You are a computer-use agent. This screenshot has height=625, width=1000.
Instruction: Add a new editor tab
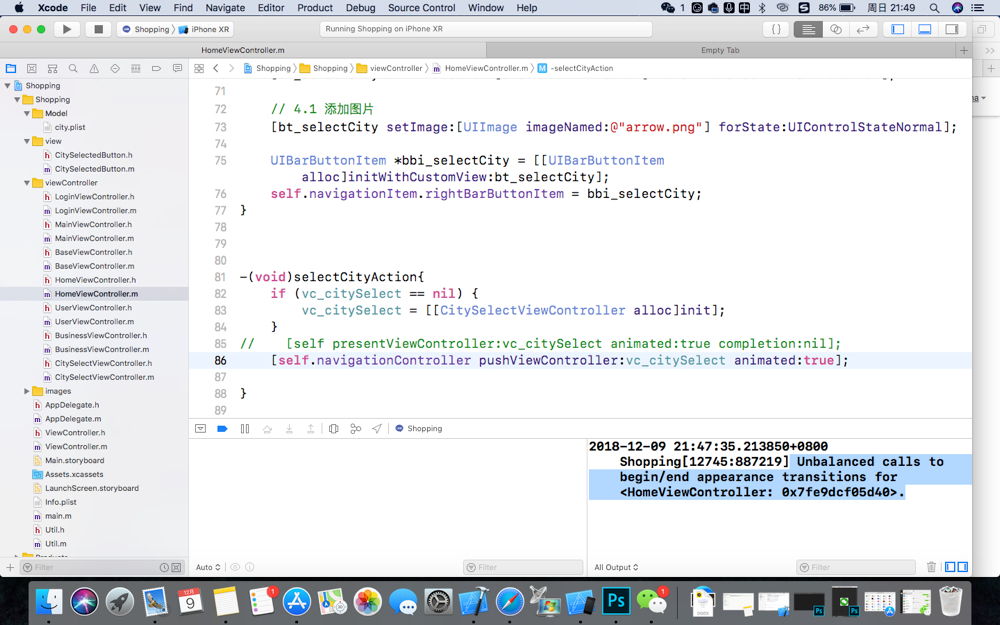964,50
